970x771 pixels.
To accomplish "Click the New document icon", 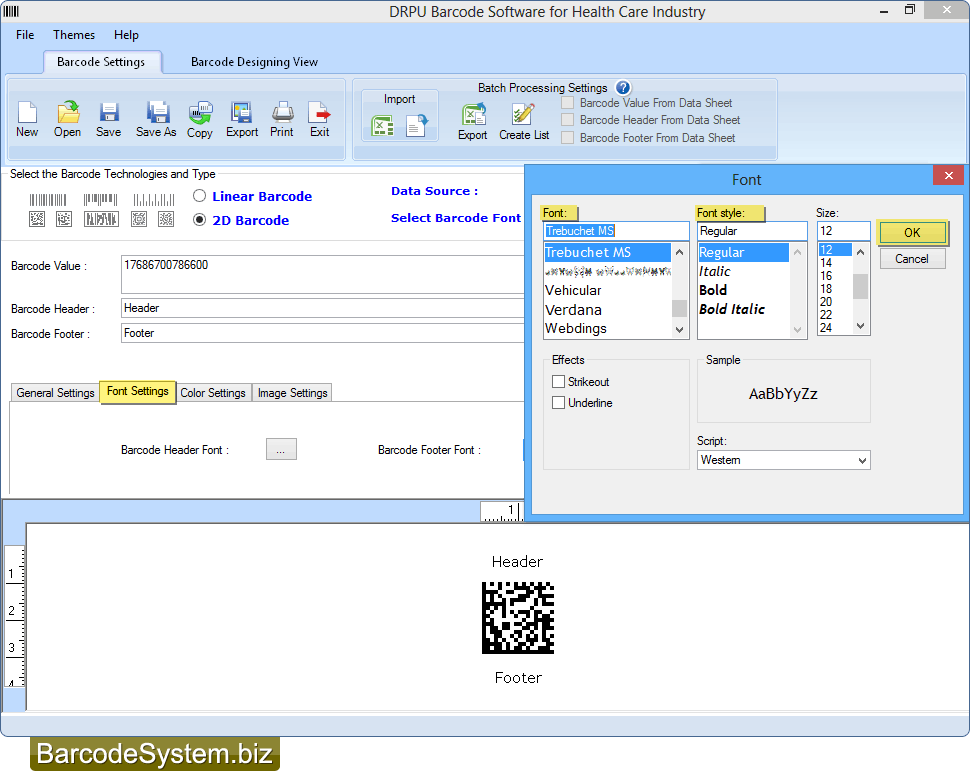I will (x=27, y=113).
